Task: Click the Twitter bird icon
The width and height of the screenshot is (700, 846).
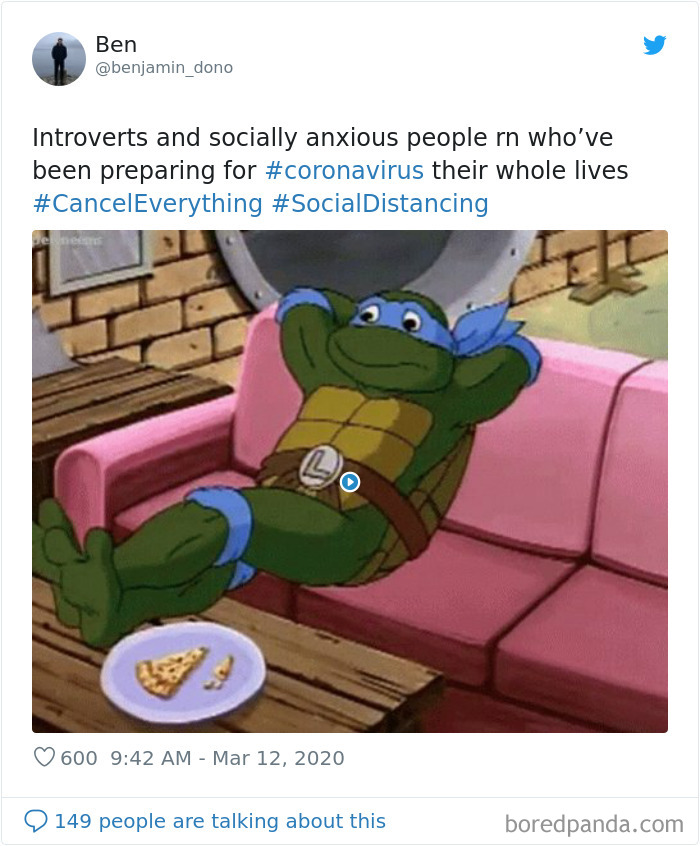Action: pos(655,45)
